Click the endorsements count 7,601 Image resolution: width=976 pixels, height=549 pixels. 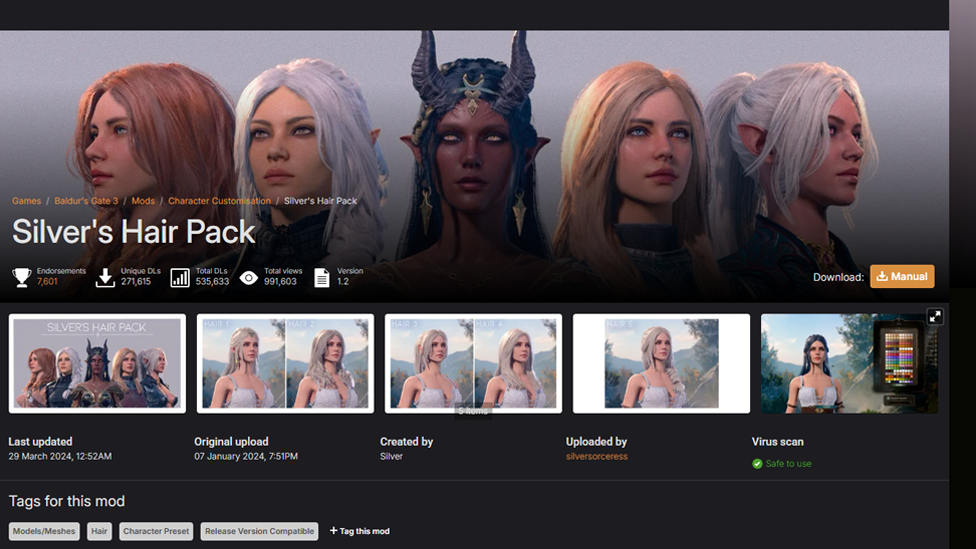pyautogui.click(x=47, y=281)
